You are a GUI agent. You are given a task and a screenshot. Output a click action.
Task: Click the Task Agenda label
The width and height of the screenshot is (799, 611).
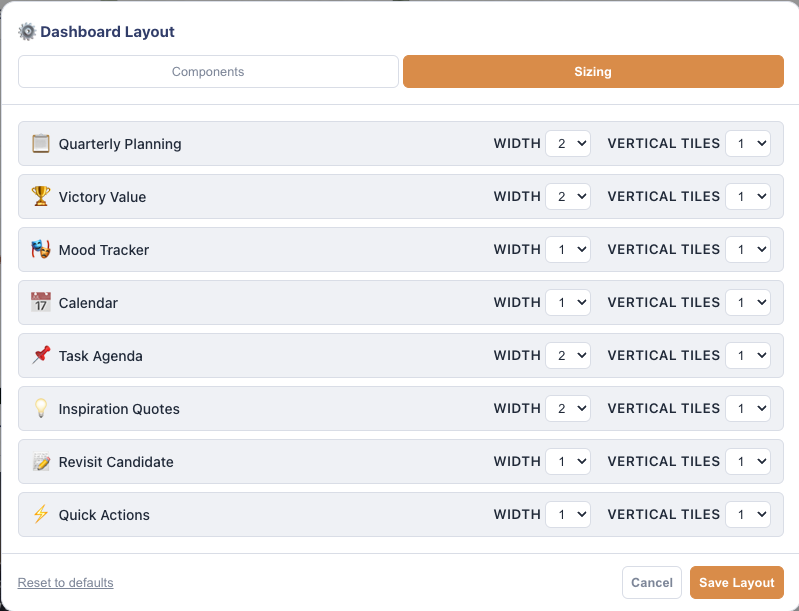pos(100,356)
